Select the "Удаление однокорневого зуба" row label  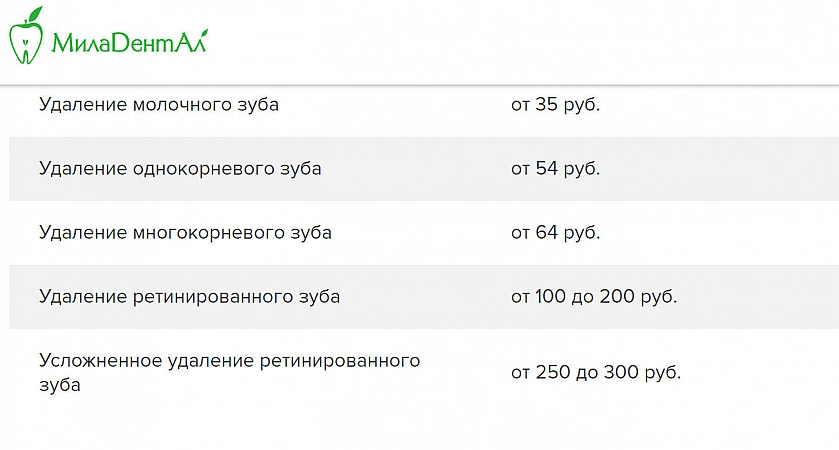180,168
